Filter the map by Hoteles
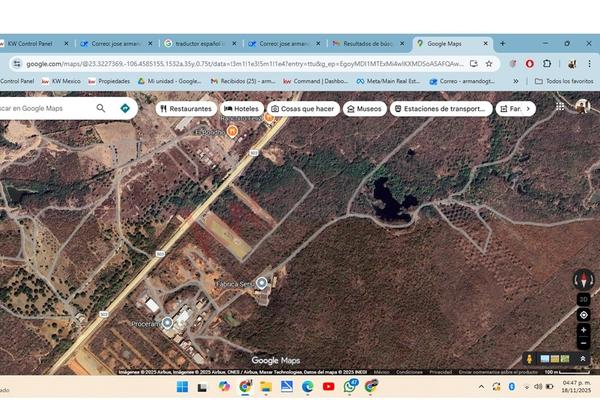The height and width of the screenshot is (400, 600). pos(241,108)
